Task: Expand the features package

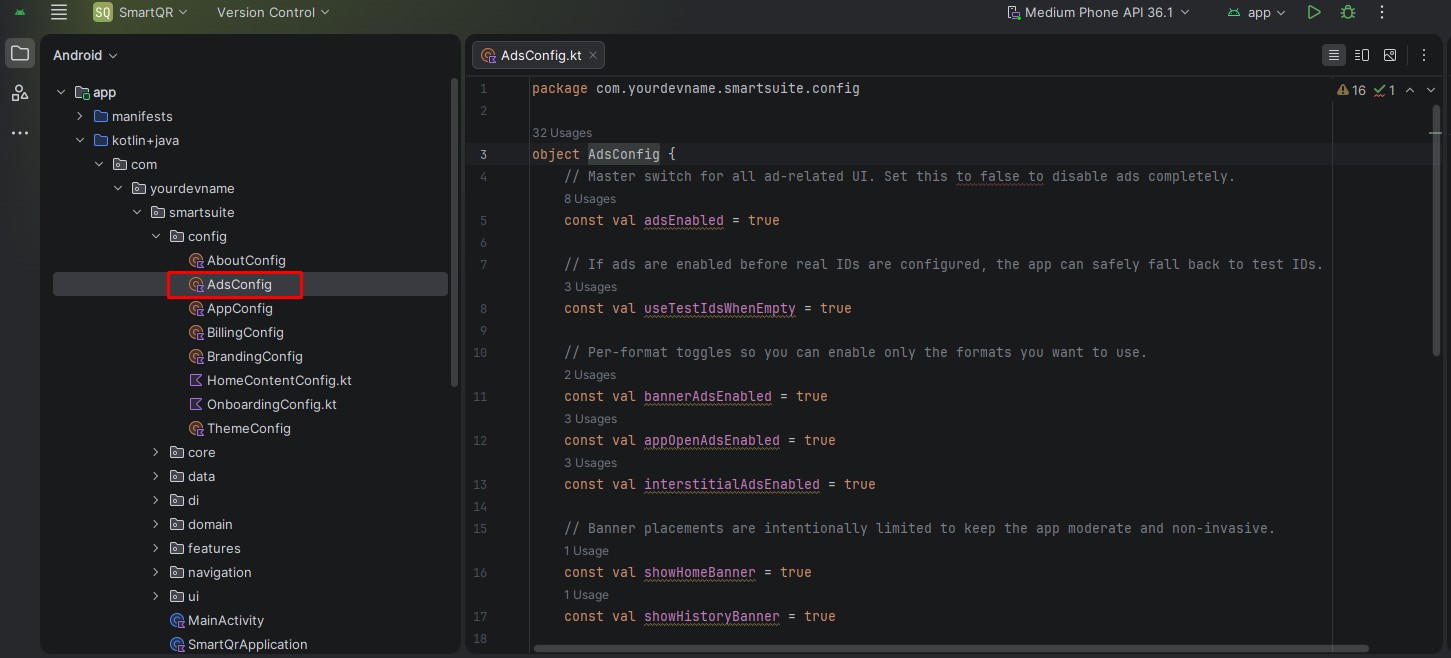Action: click(x=156, y=548)
